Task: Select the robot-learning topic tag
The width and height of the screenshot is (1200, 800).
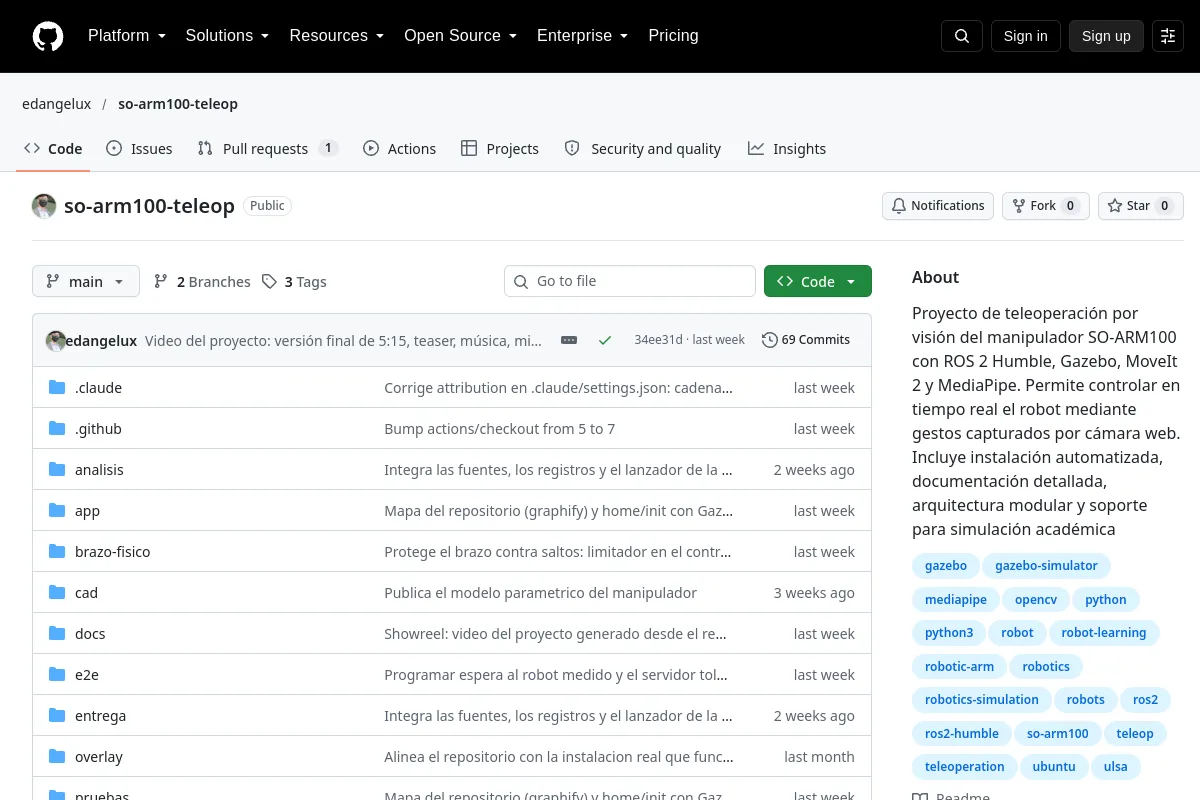Action: [x=1104, y=633]
